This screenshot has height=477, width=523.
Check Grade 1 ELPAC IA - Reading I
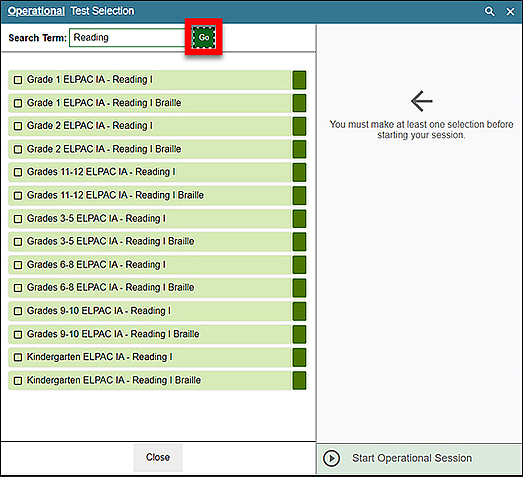click(x=18, y=80)
